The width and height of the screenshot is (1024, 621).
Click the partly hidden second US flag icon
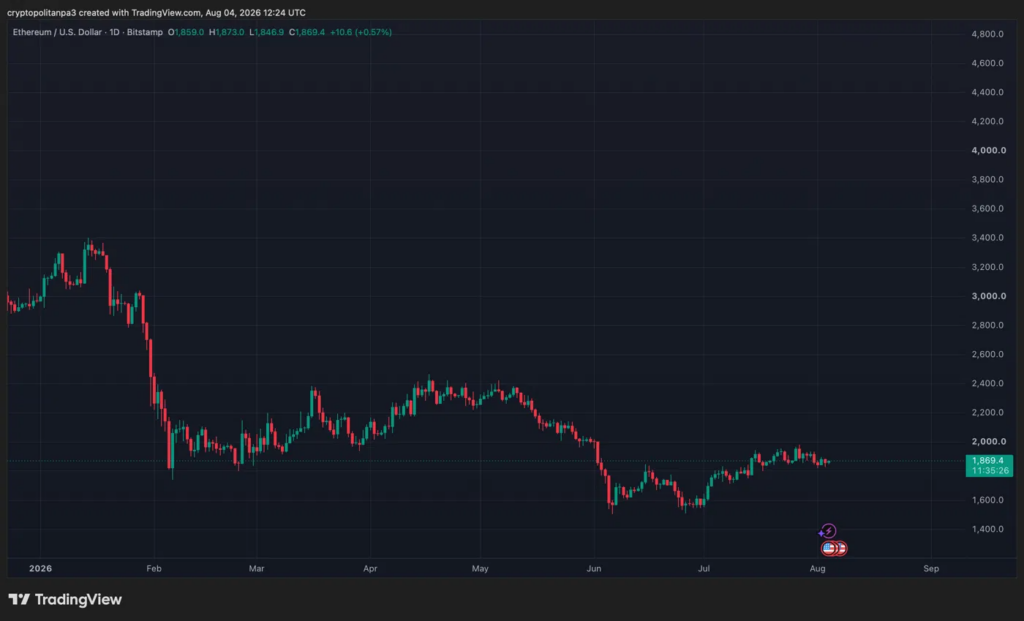pos(842,549)
